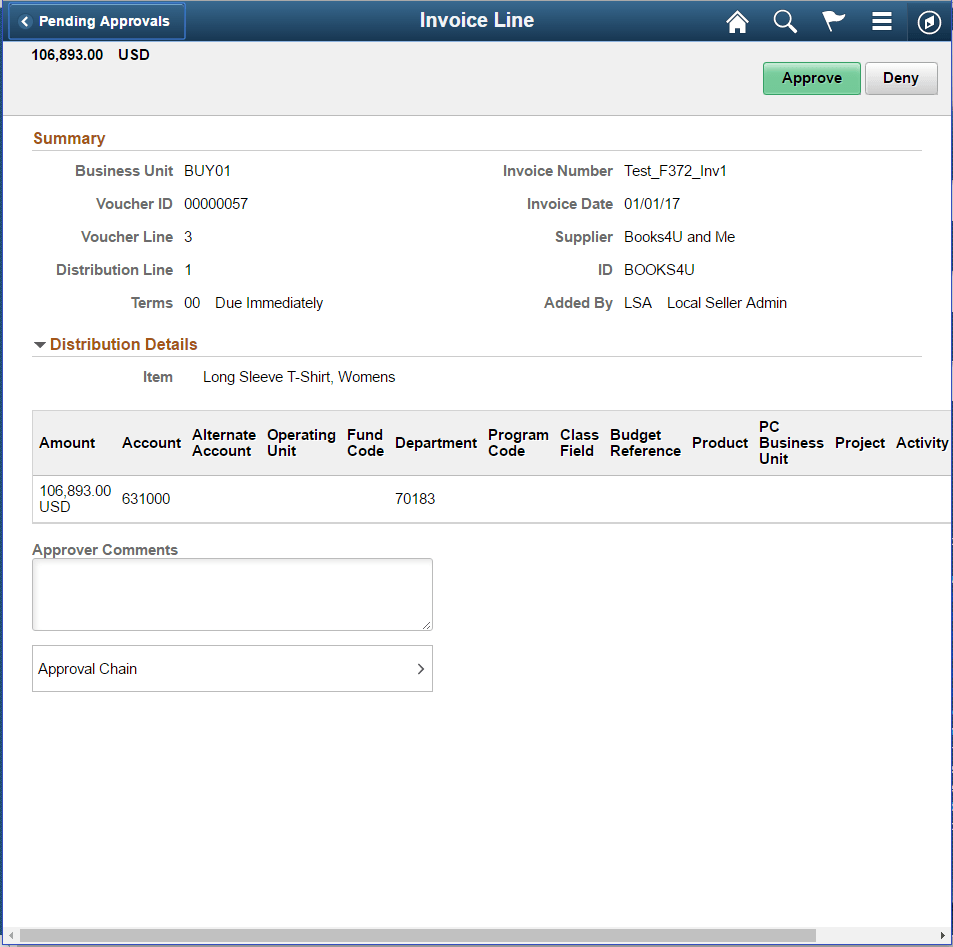
Task: Click the Amount column header
Action: [x=66, y=442]
